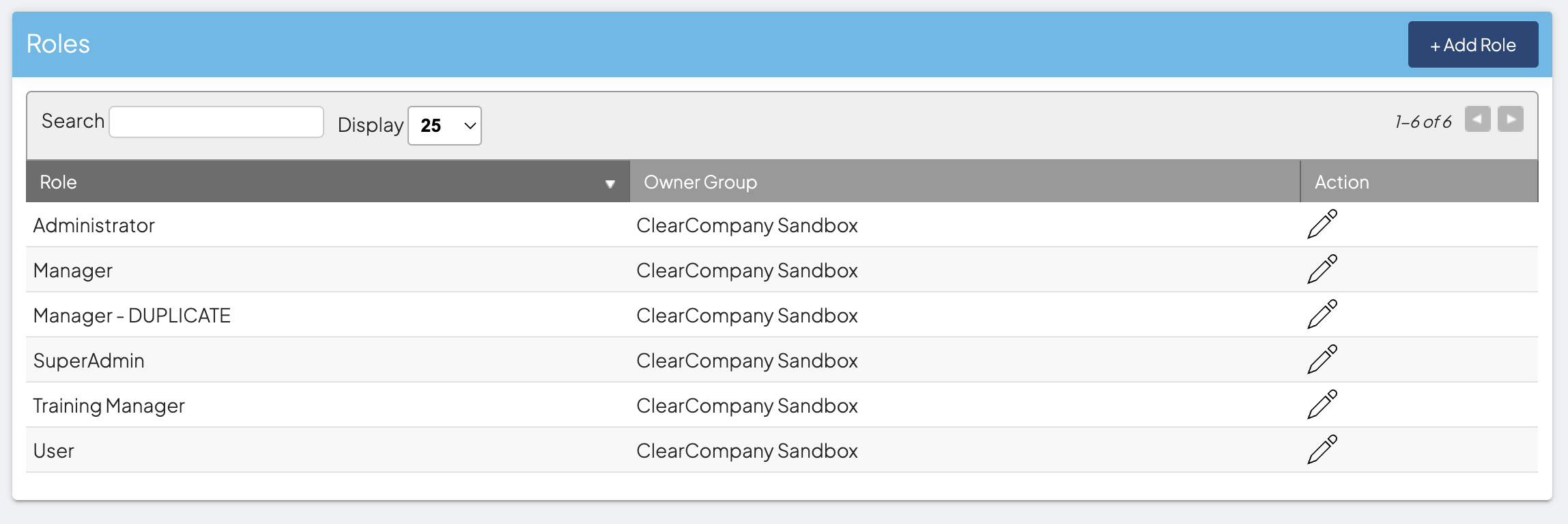
Task: Click the Owner Group column header
Action: [700, 182]
